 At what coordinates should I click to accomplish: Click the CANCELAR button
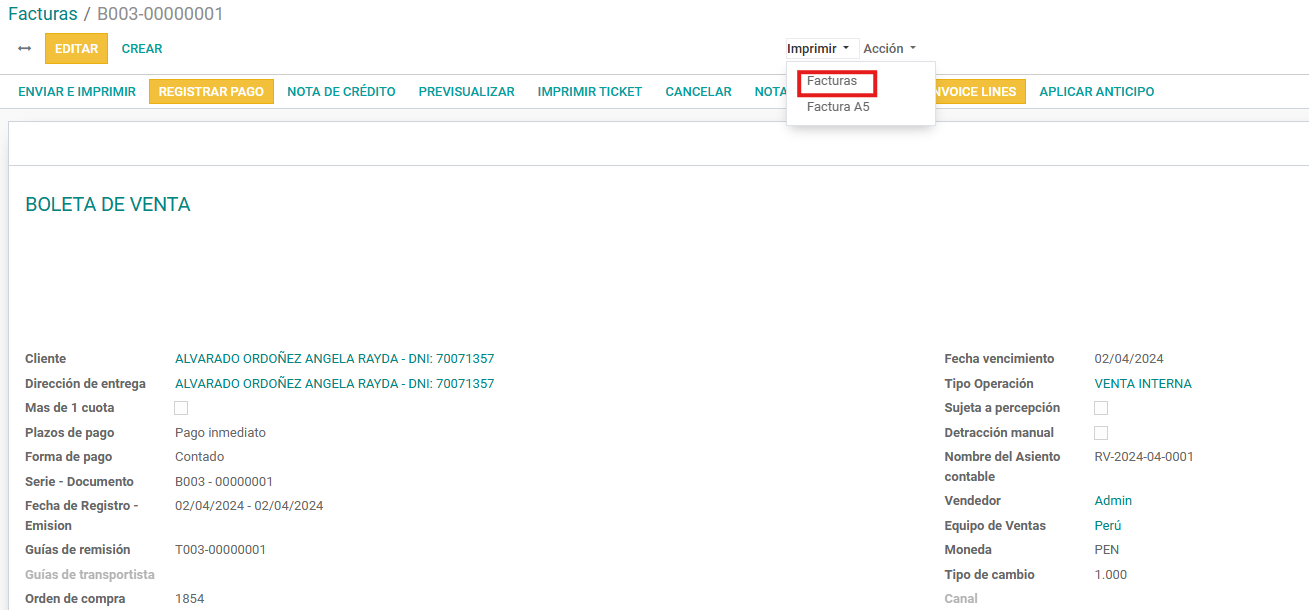coord(698,92)
